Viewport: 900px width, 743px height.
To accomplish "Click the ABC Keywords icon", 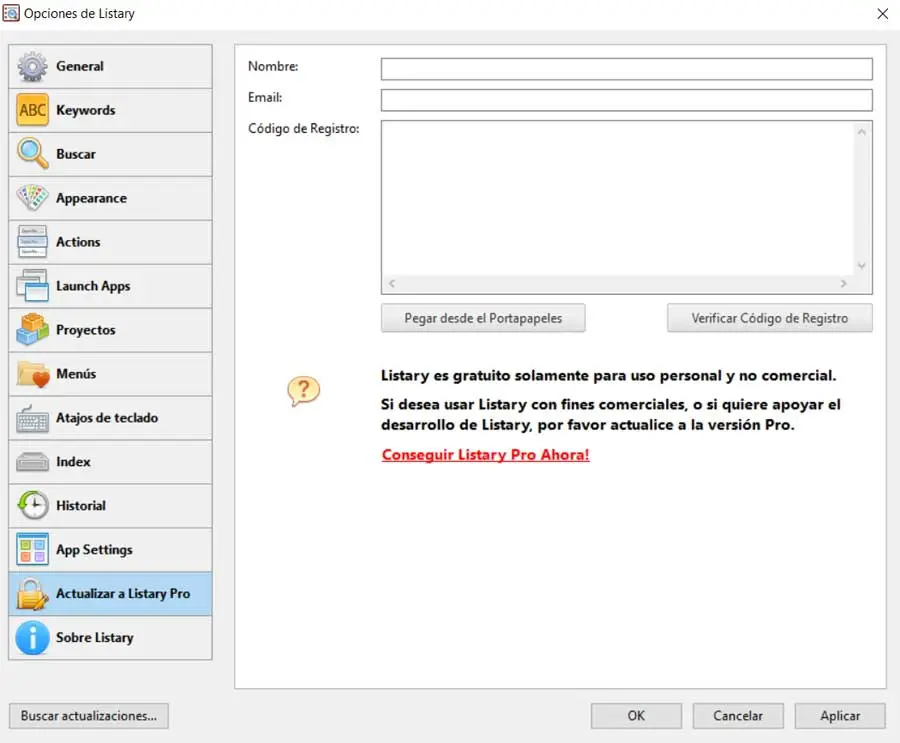I will coord(33,110).
